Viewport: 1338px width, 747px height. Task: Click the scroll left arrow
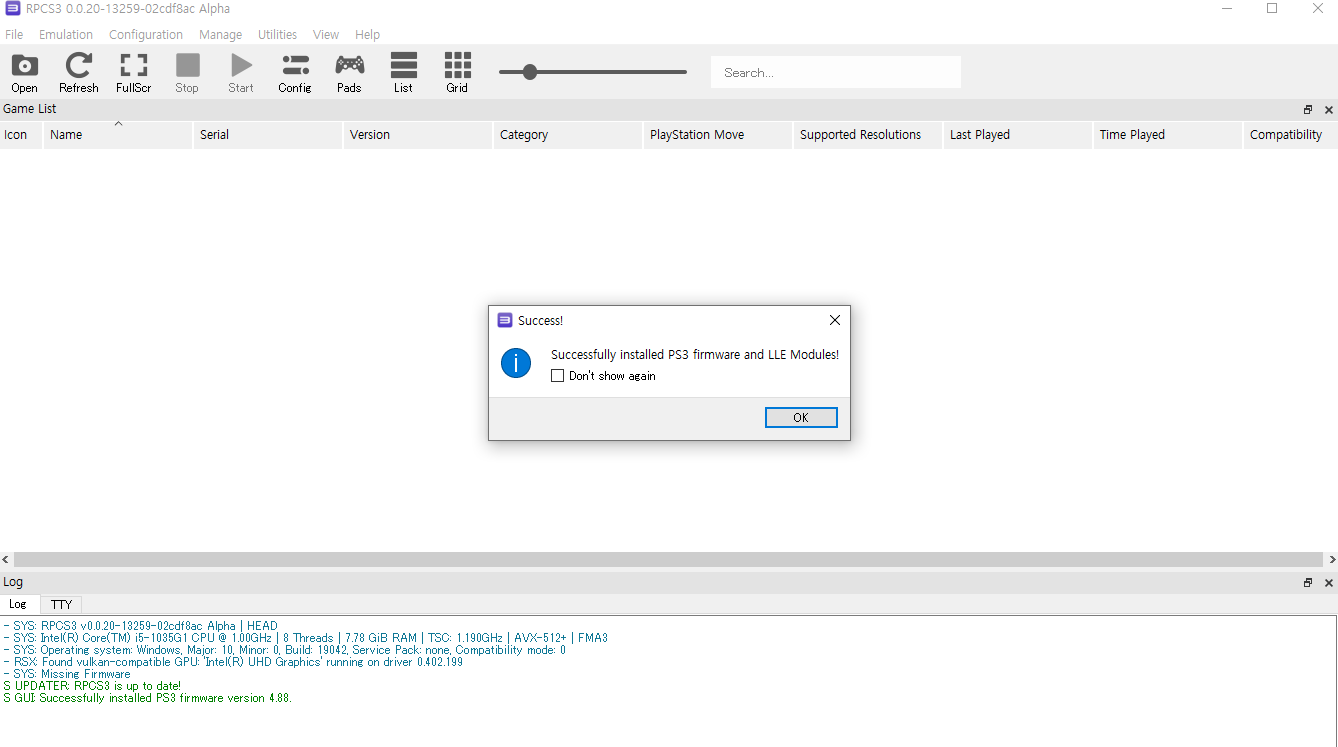pyautogui.click(x=6, y=560)
